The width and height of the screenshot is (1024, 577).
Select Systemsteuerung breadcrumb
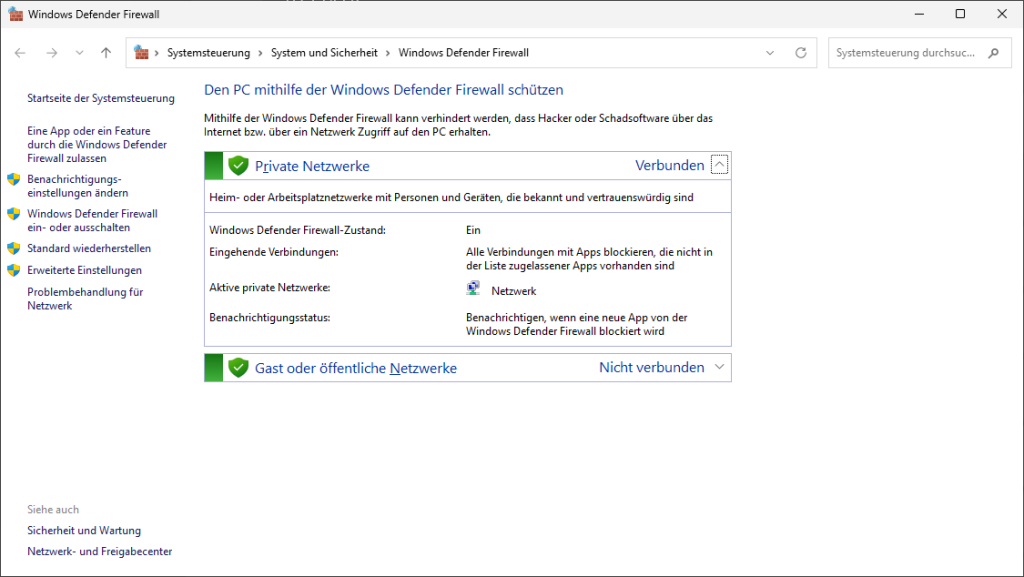pyautogui.click(x=208, y=53)
